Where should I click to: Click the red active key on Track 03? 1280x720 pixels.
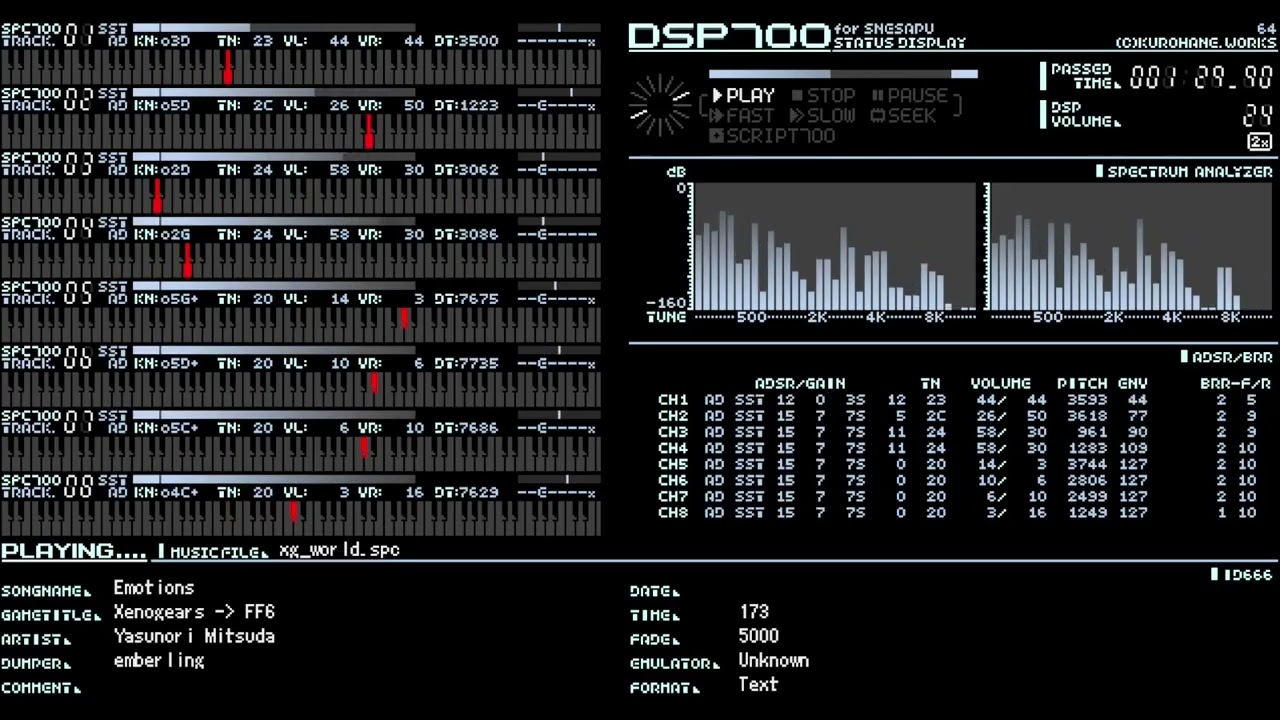click(x=157, y=196)
